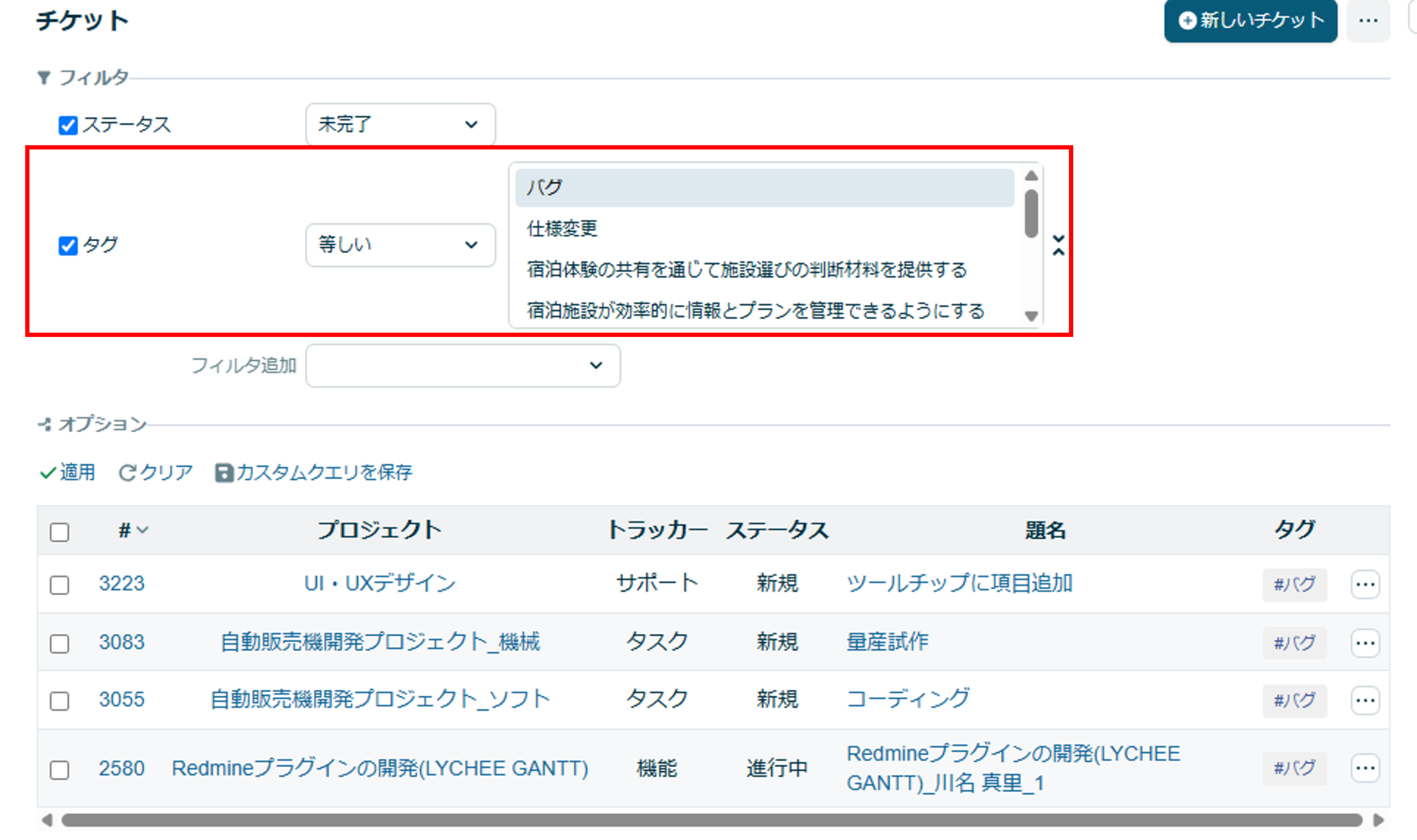
Task: Open actions menu for ticket 2580
Action: pyautogui.click(x=1365, y=768)
